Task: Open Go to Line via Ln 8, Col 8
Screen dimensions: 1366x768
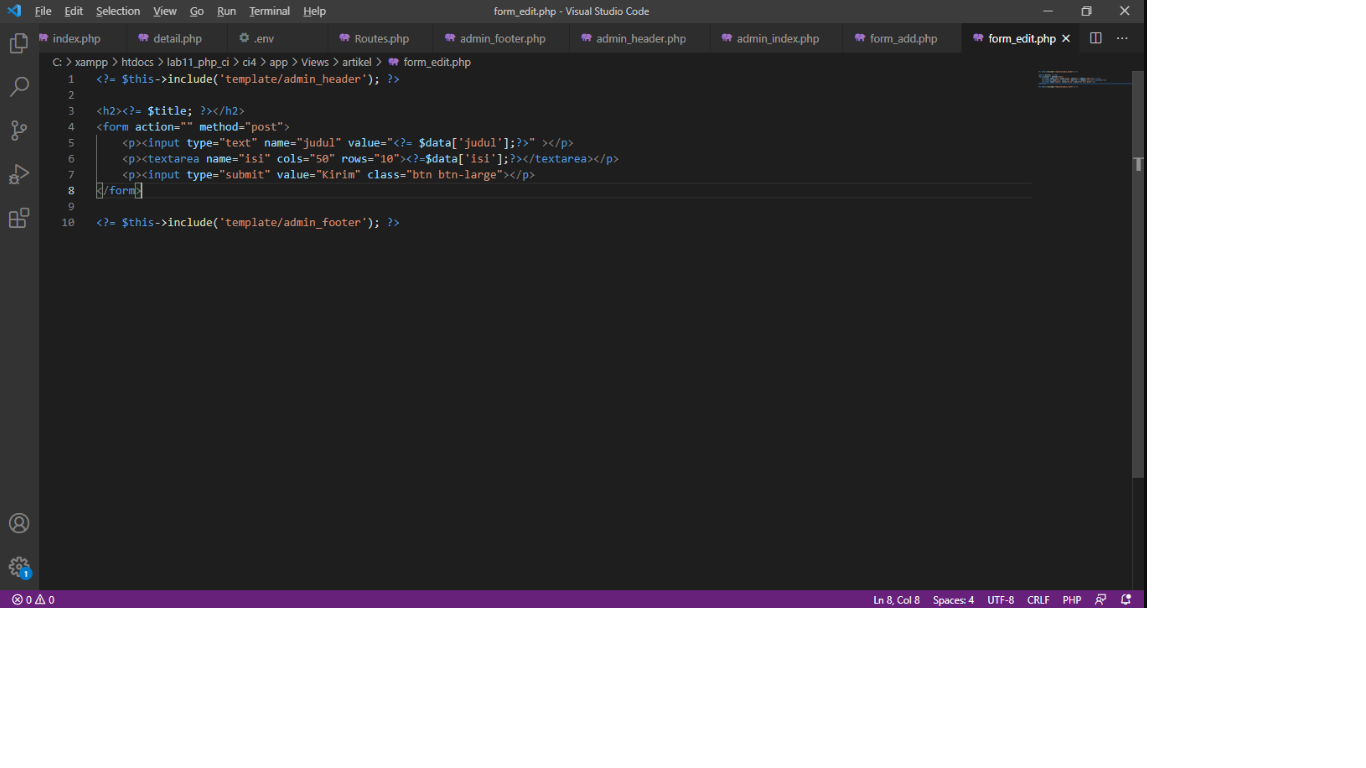Action: point(896,599)
